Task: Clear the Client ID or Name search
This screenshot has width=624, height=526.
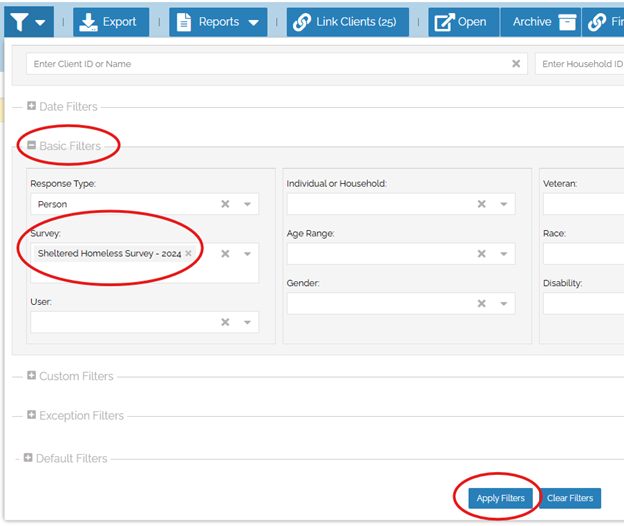Action: click(516, 64)
